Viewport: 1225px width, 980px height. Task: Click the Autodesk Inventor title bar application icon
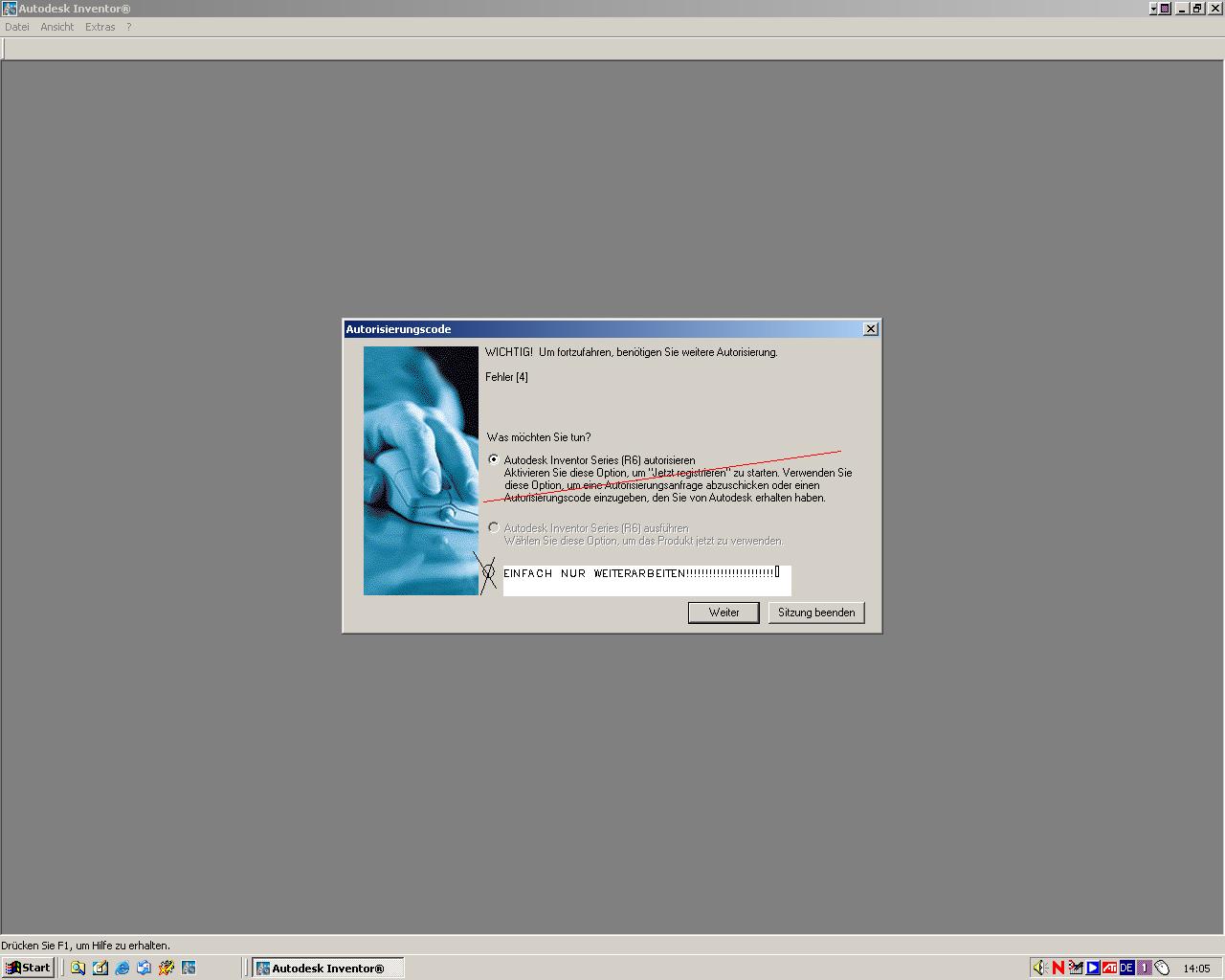[x=10, y=9]
